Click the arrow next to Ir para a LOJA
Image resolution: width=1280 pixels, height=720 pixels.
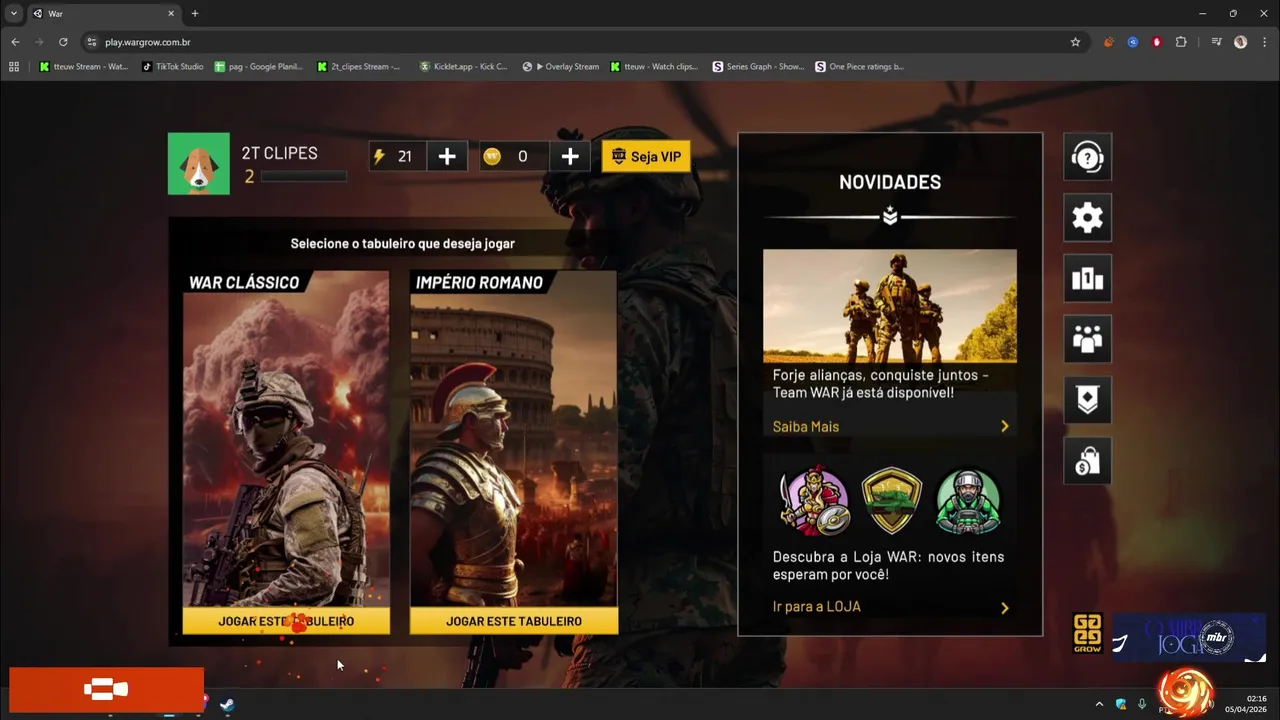(x=1005, y=607)
